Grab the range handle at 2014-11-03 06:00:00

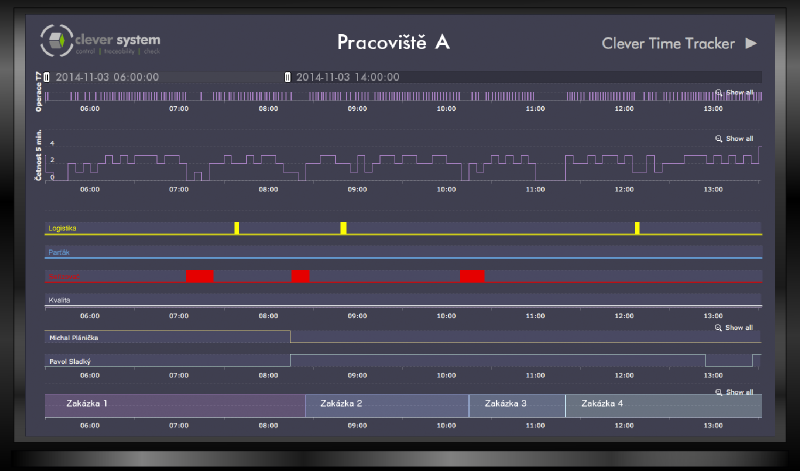[46, 77]
